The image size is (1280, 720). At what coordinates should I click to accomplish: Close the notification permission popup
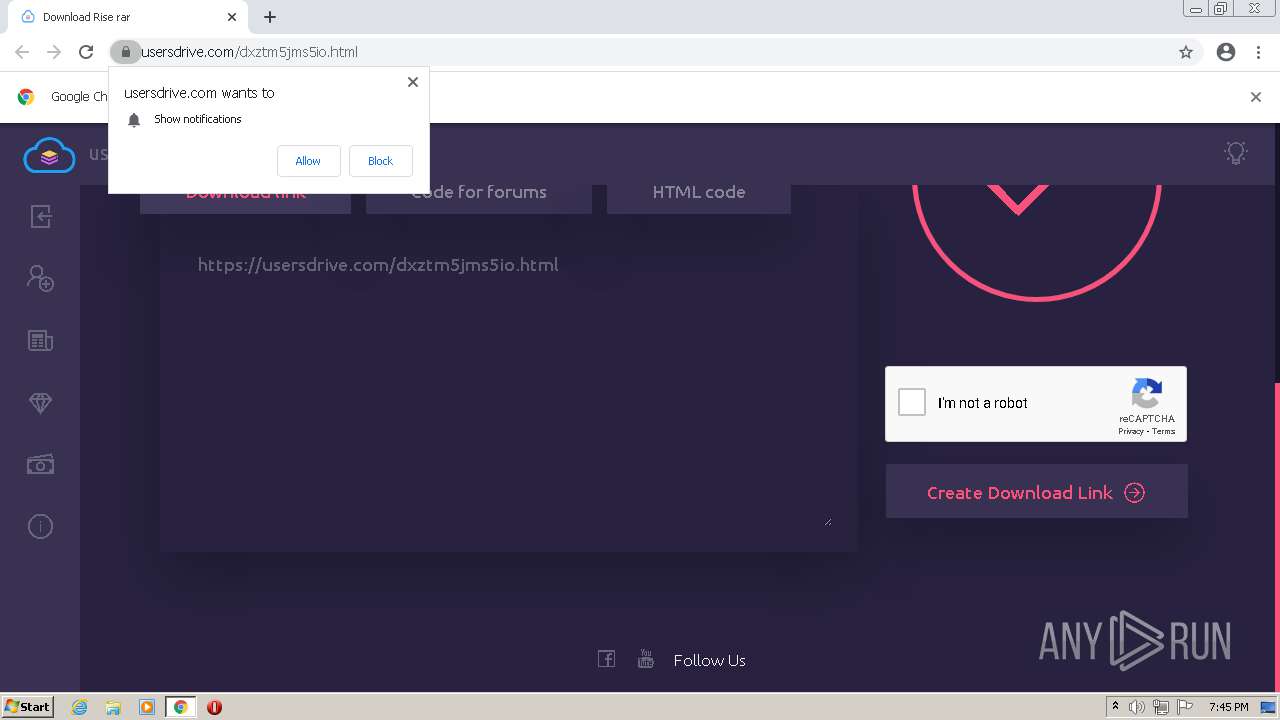click(413, 82)
